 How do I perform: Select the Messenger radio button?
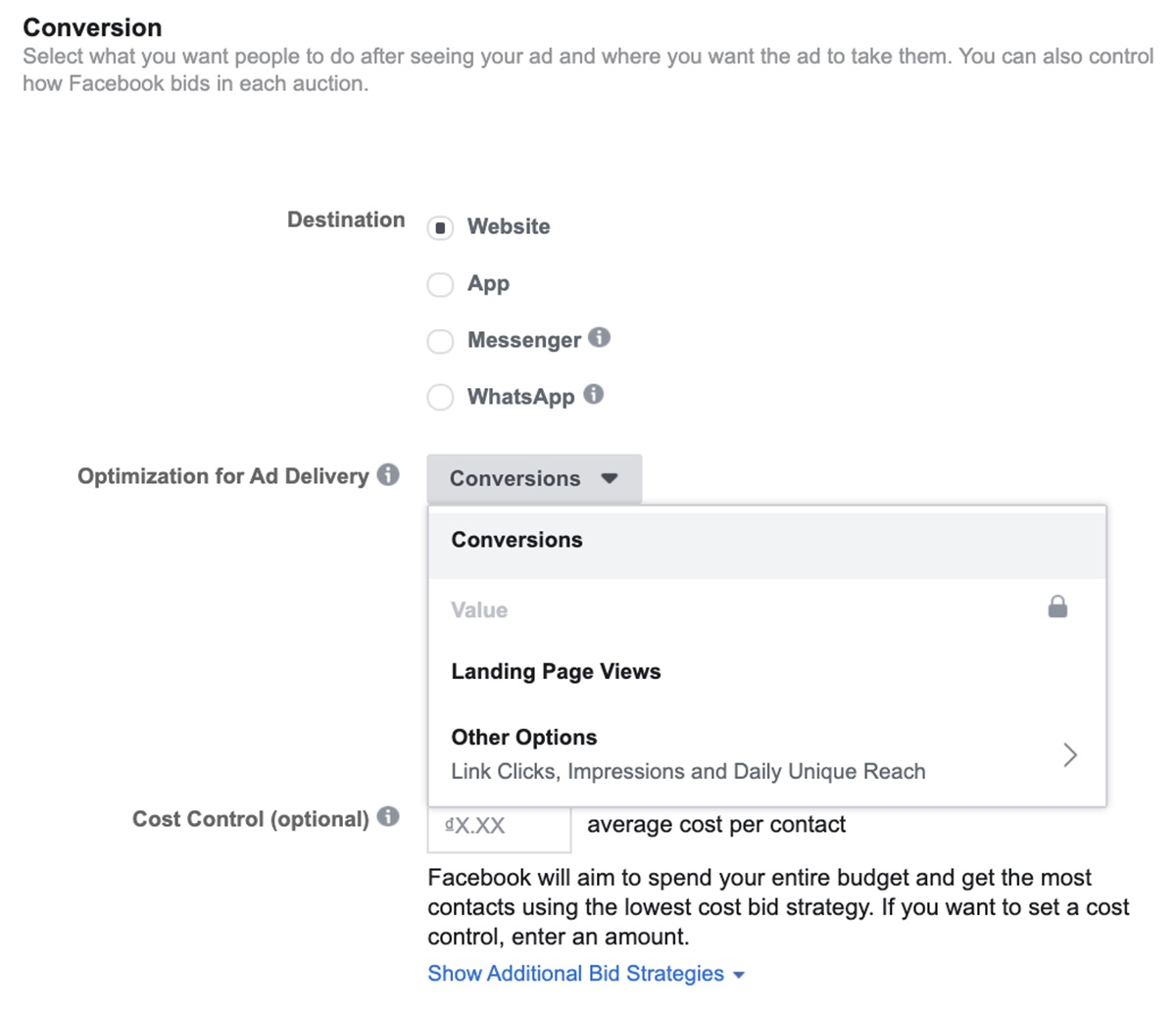coord(440,341)
